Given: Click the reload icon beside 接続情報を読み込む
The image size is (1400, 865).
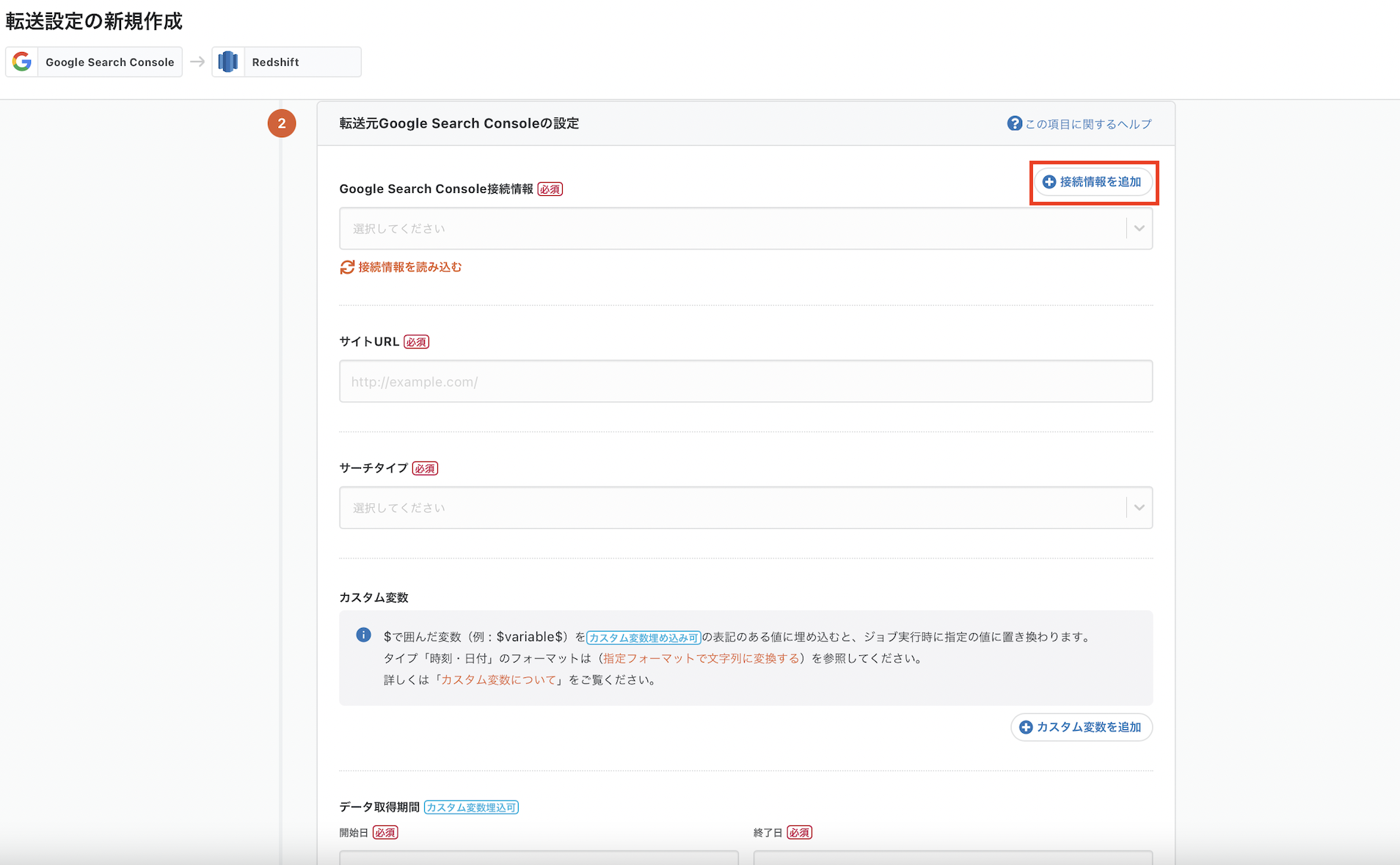Looking at the screenshot, I should pos(347,267).
